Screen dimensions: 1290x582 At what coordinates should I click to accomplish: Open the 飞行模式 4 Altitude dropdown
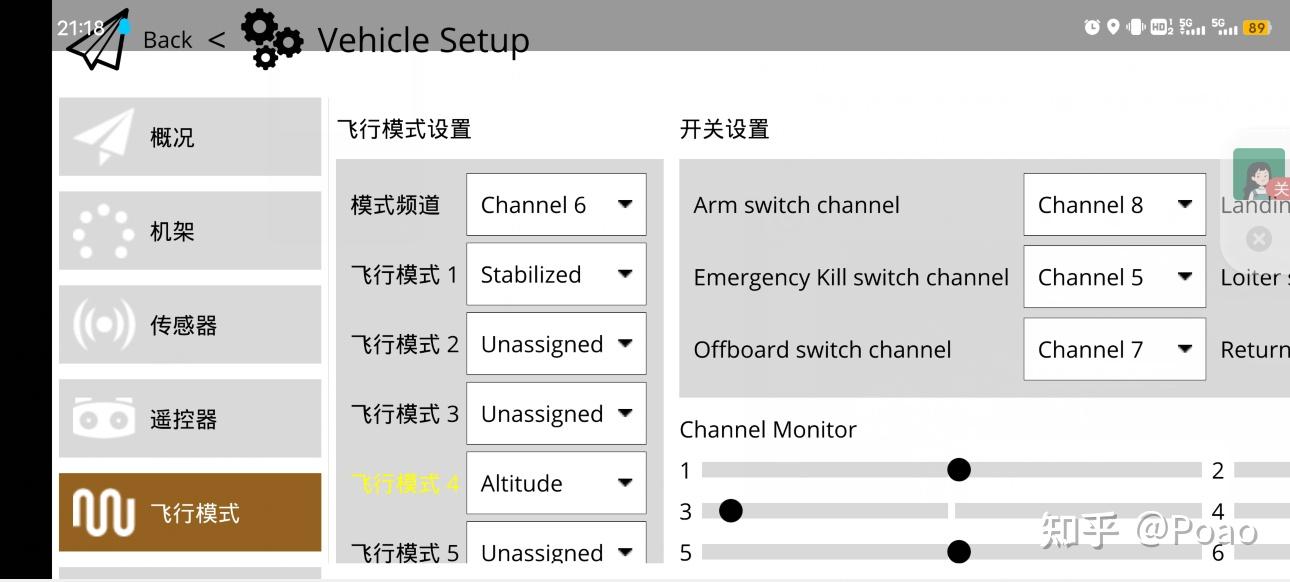[x=556, y=484]
